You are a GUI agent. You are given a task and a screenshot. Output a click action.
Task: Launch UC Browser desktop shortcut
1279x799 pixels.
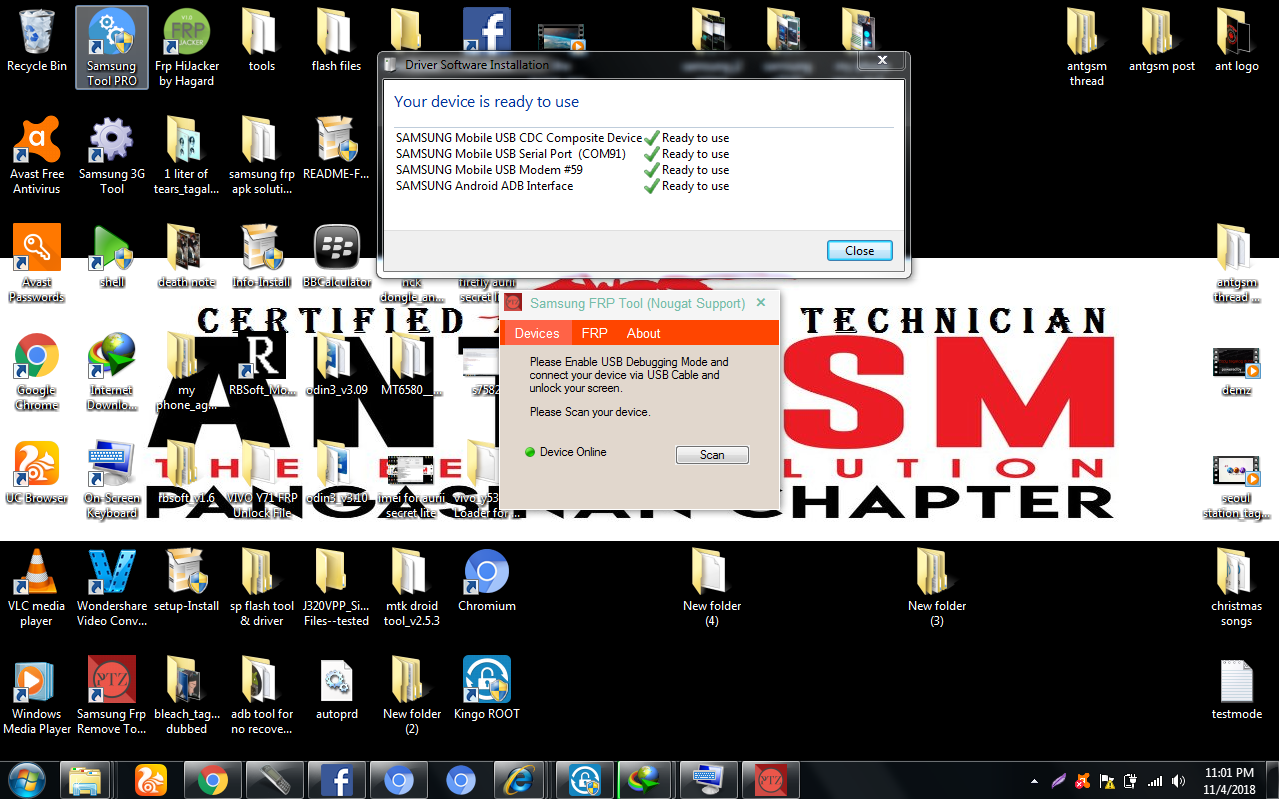pyautogui.click(x=37, y=472)
